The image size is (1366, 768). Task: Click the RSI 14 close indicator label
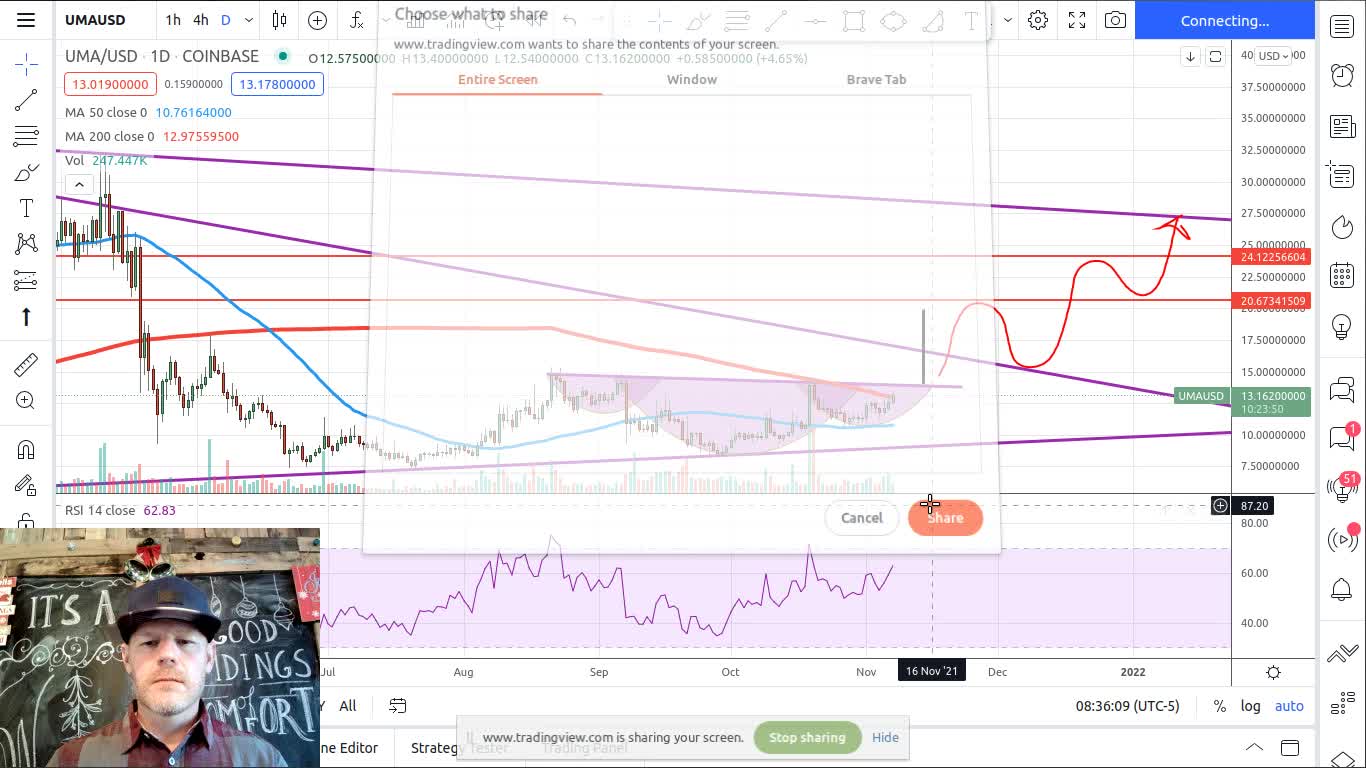tap(100, 510)
